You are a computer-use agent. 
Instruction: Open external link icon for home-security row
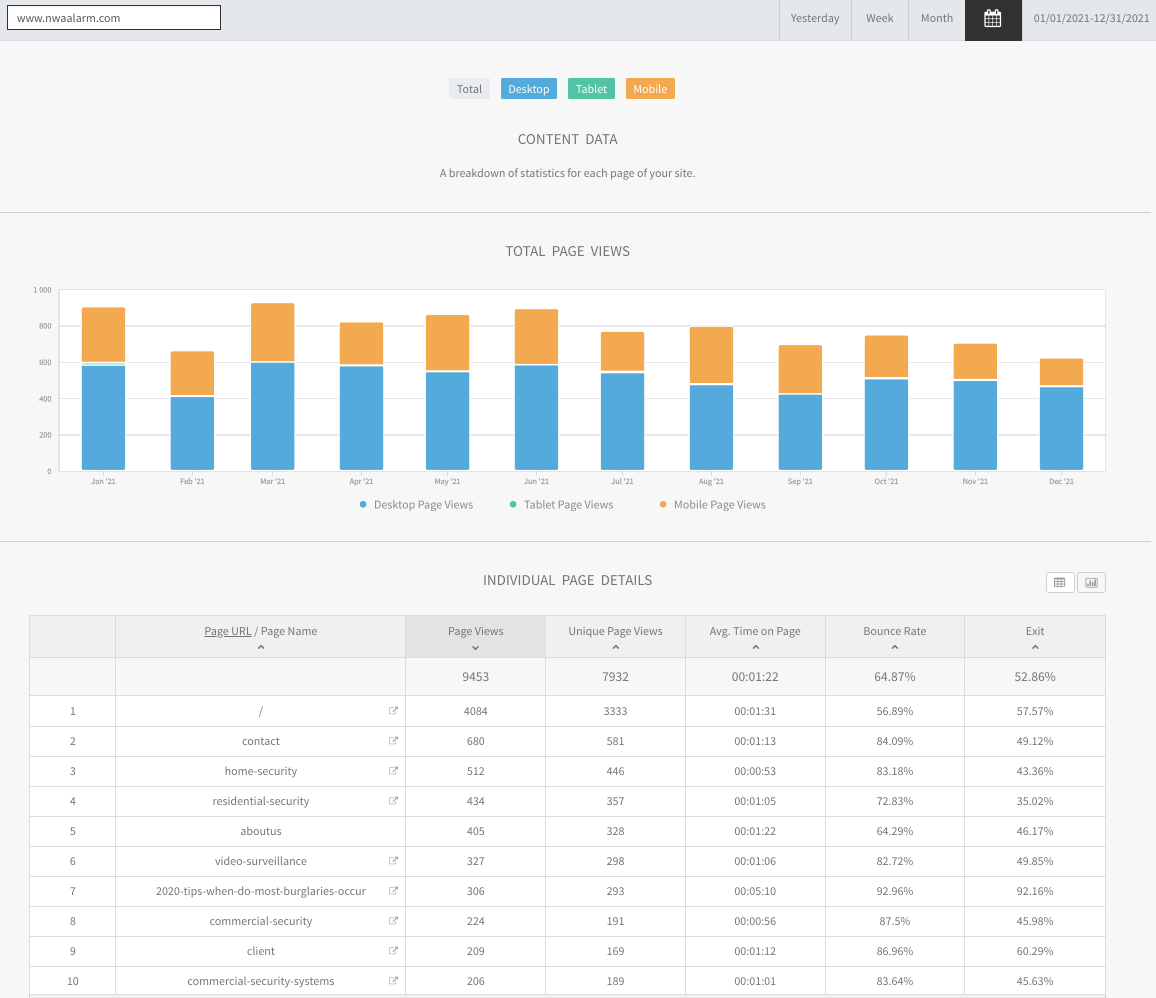point(393,771)
